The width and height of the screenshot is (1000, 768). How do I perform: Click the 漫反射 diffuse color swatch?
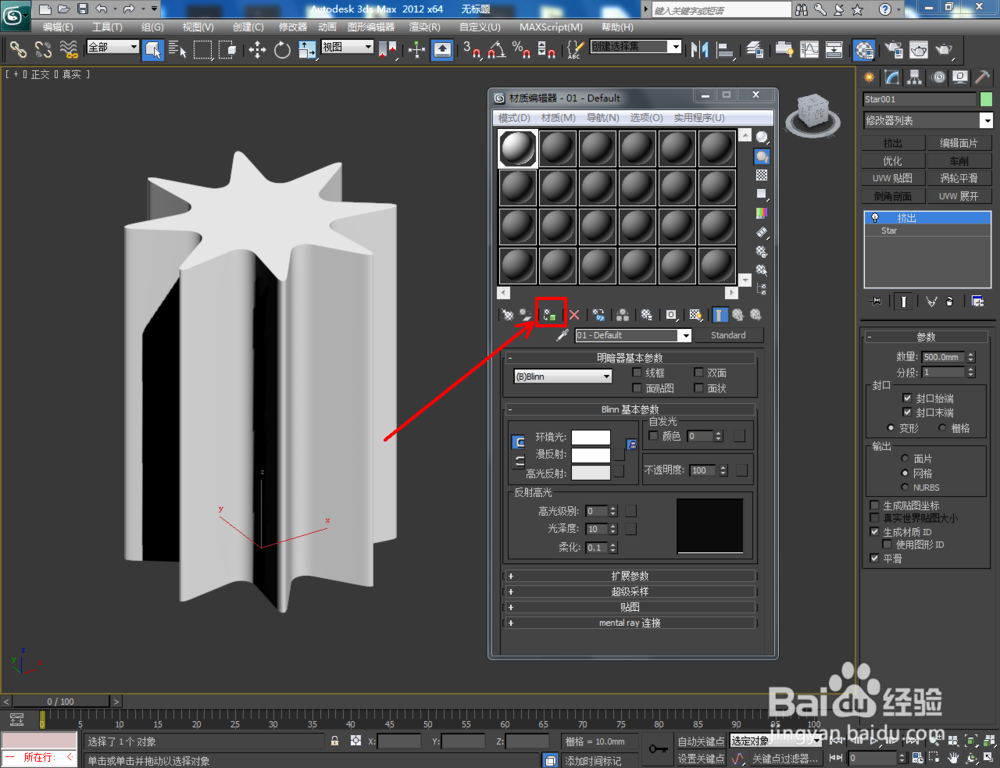(590, 456)
